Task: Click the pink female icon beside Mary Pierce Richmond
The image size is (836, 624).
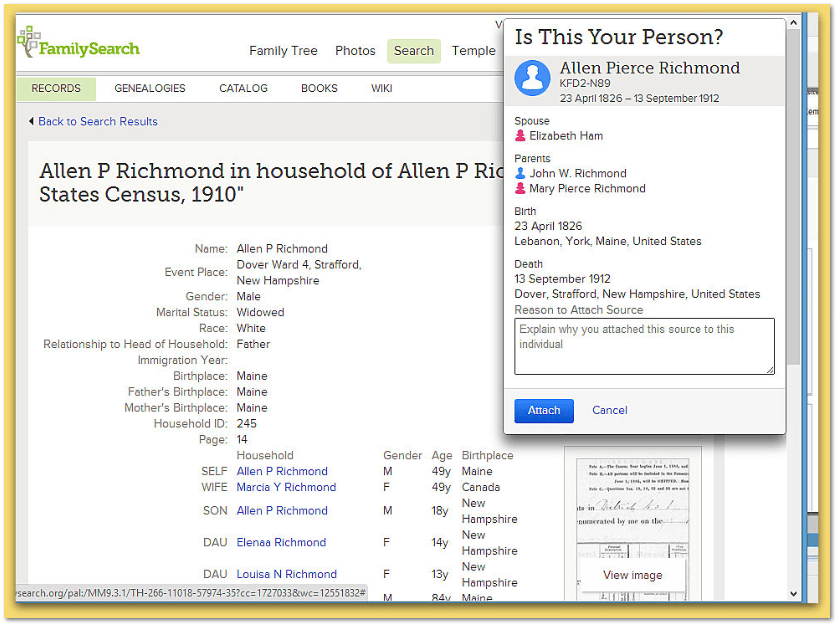Action: pos(520,188)
